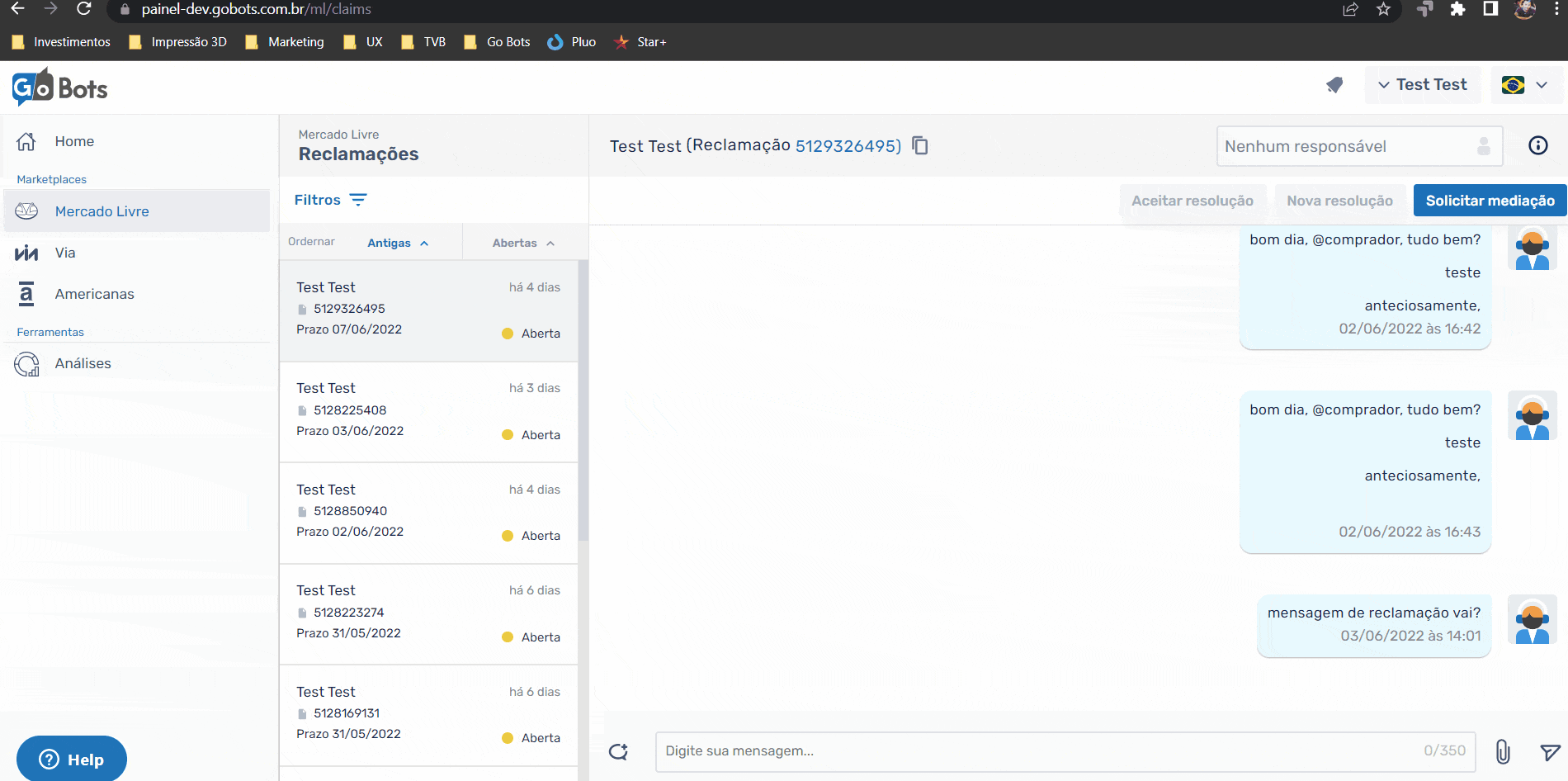This screenshot has height=781, width=1568.
Task: Open the Go Bots bookmark folder
Action: point(497,42)
